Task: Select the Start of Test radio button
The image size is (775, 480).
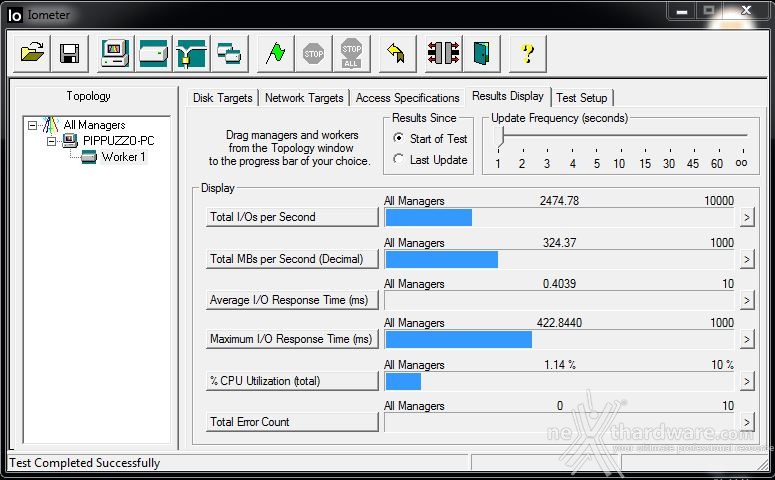Action: tap(398, 138)
